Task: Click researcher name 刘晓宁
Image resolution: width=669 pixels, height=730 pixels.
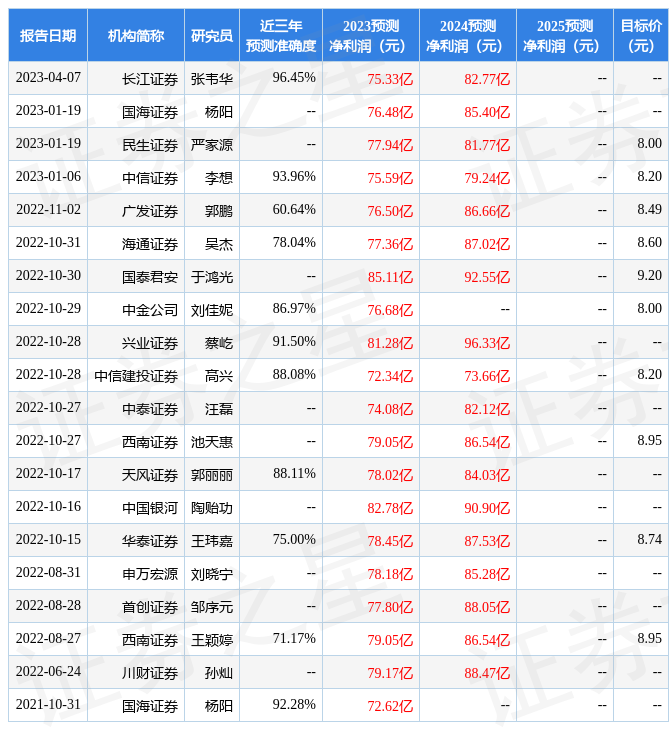Action: 212,575
